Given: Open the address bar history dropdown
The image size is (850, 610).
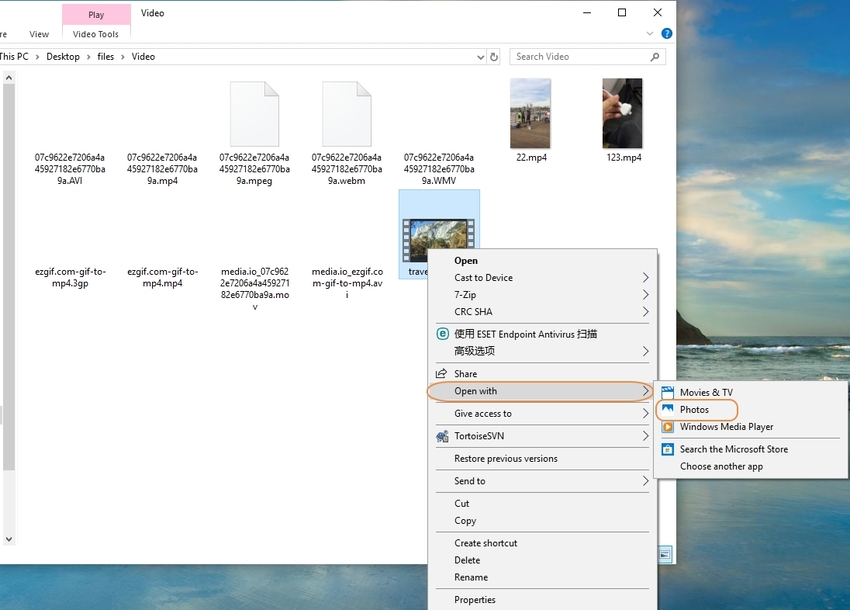Looking at the screenshot, I should (x=481, y=57).
